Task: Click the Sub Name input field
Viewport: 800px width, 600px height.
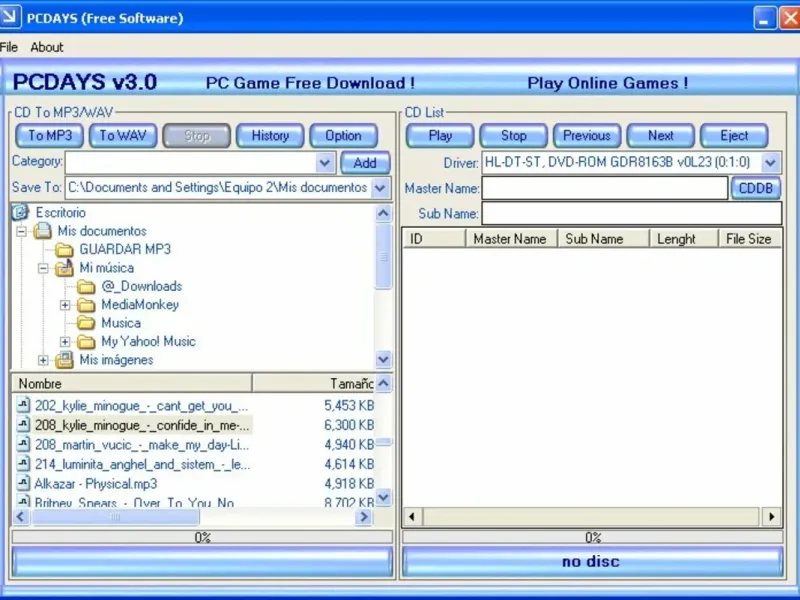Action: tap(632, 213)
